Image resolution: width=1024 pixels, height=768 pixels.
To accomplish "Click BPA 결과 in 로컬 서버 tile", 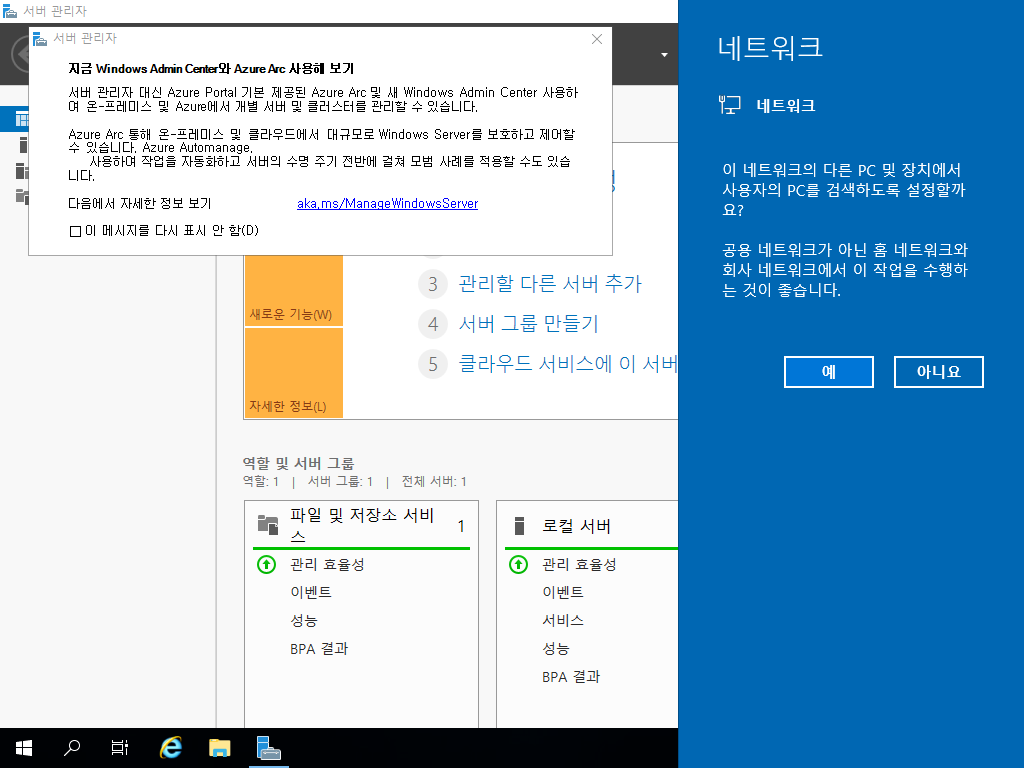I will click(571, 677).
